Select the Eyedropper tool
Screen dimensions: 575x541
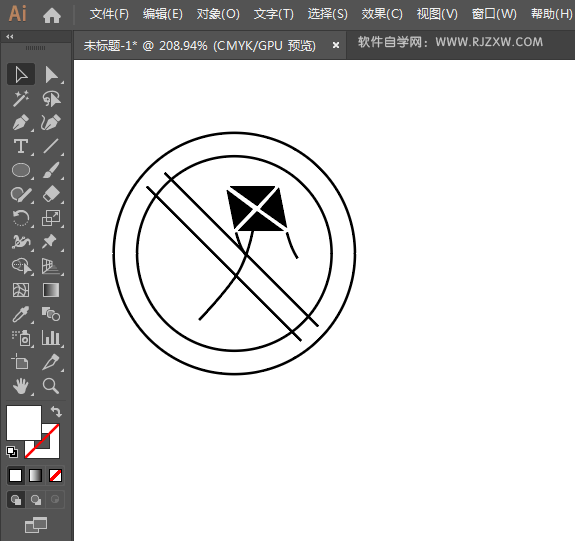21,314
